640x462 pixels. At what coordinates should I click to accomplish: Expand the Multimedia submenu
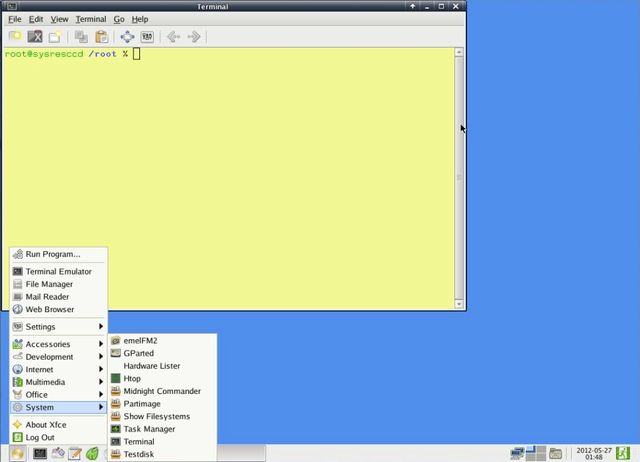tap(56, 382)
